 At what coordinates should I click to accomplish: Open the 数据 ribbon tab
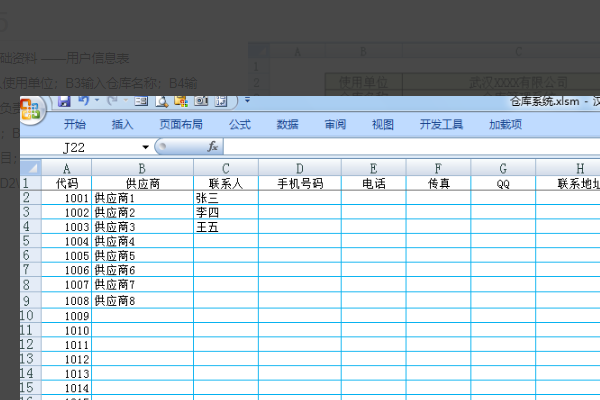point(287,124)
